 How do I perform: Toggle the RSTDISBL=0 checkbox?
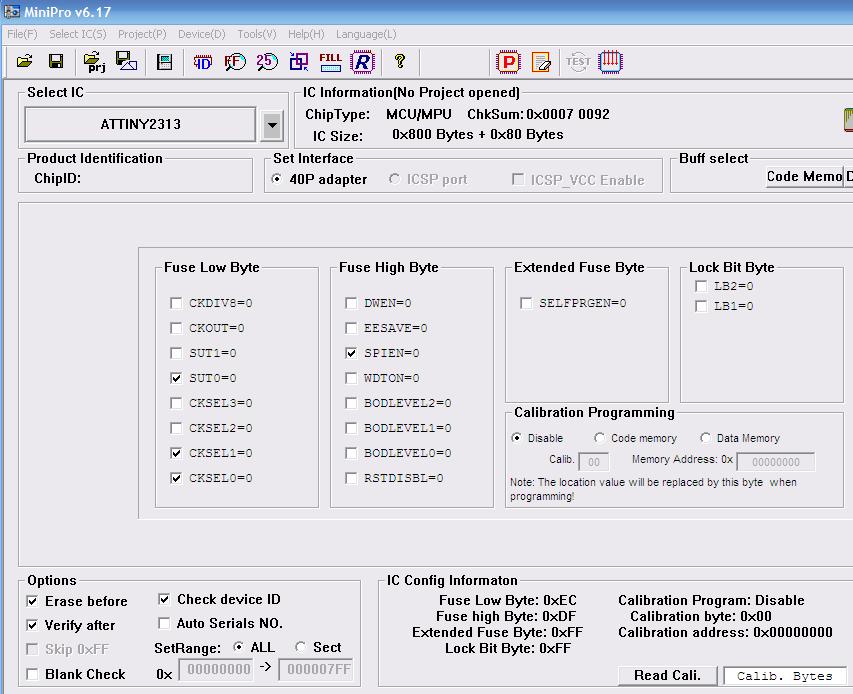pos(351,478)
